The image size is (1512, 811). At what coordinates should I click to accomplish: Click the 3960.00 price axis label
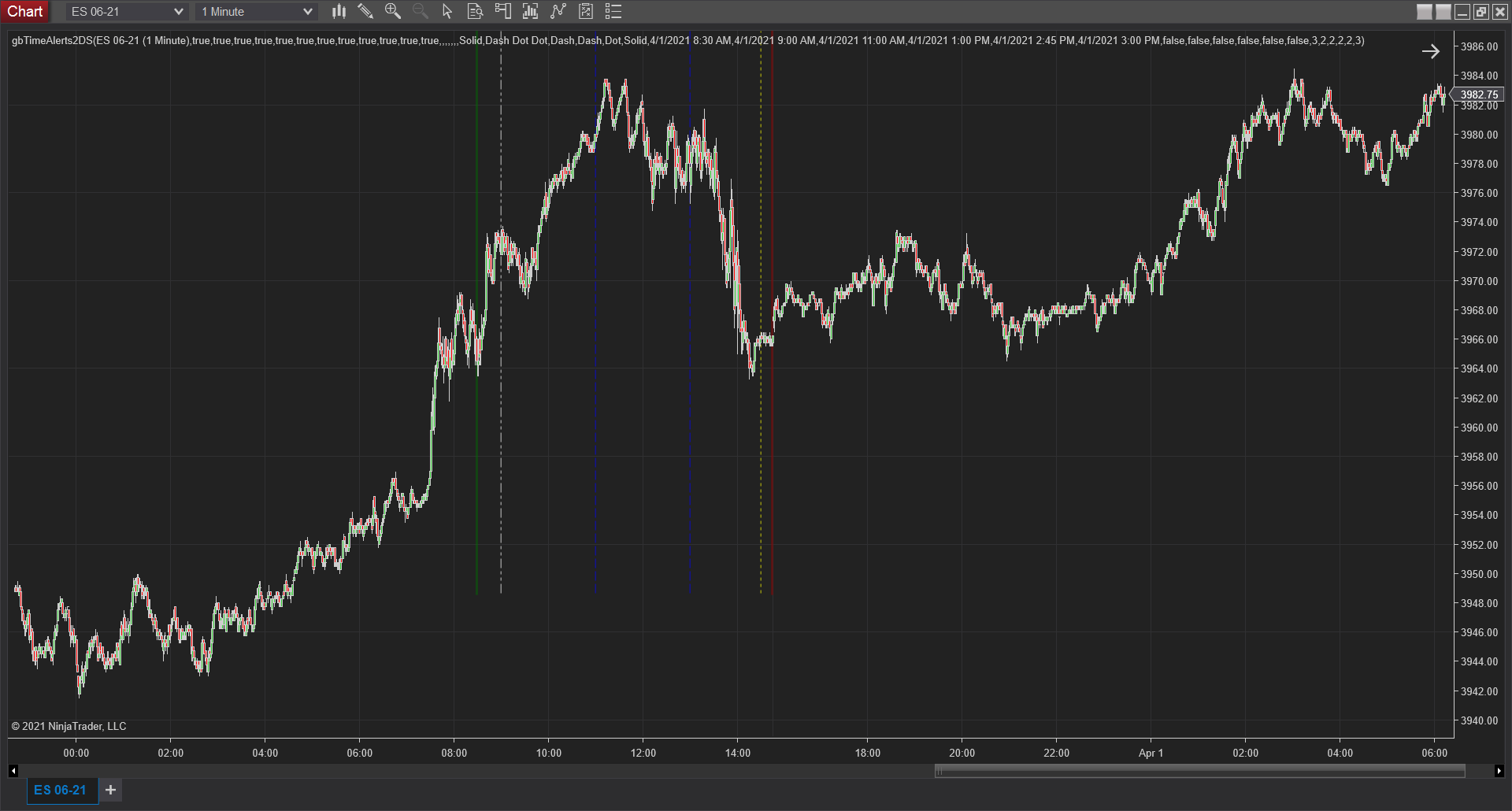point(1479,428)
